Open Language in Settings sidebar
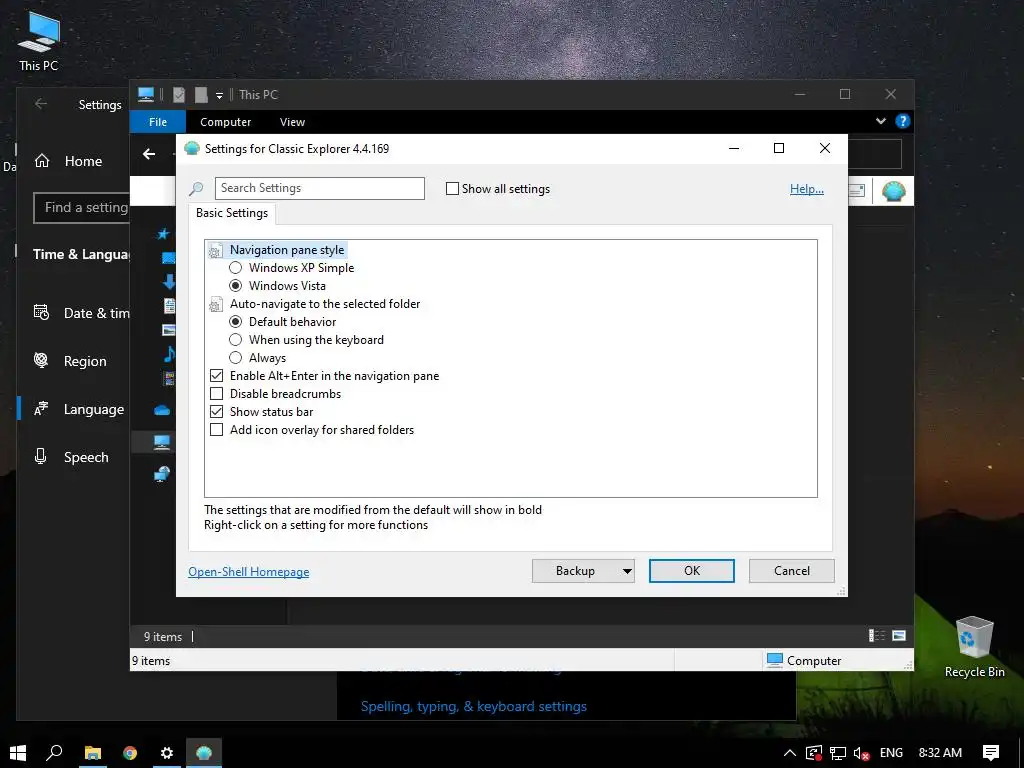The image size is (1024, 768). (73, 409)
